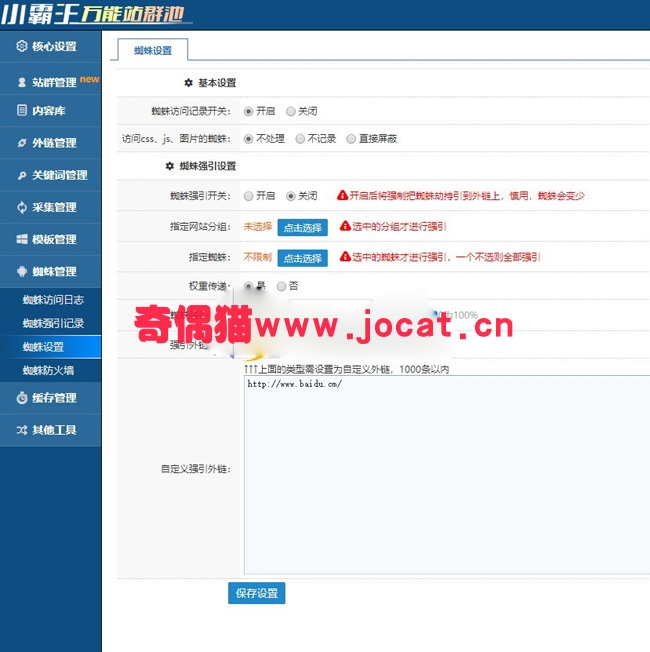
Task: Click the 权重传递 label
Action: click(209, 286)
